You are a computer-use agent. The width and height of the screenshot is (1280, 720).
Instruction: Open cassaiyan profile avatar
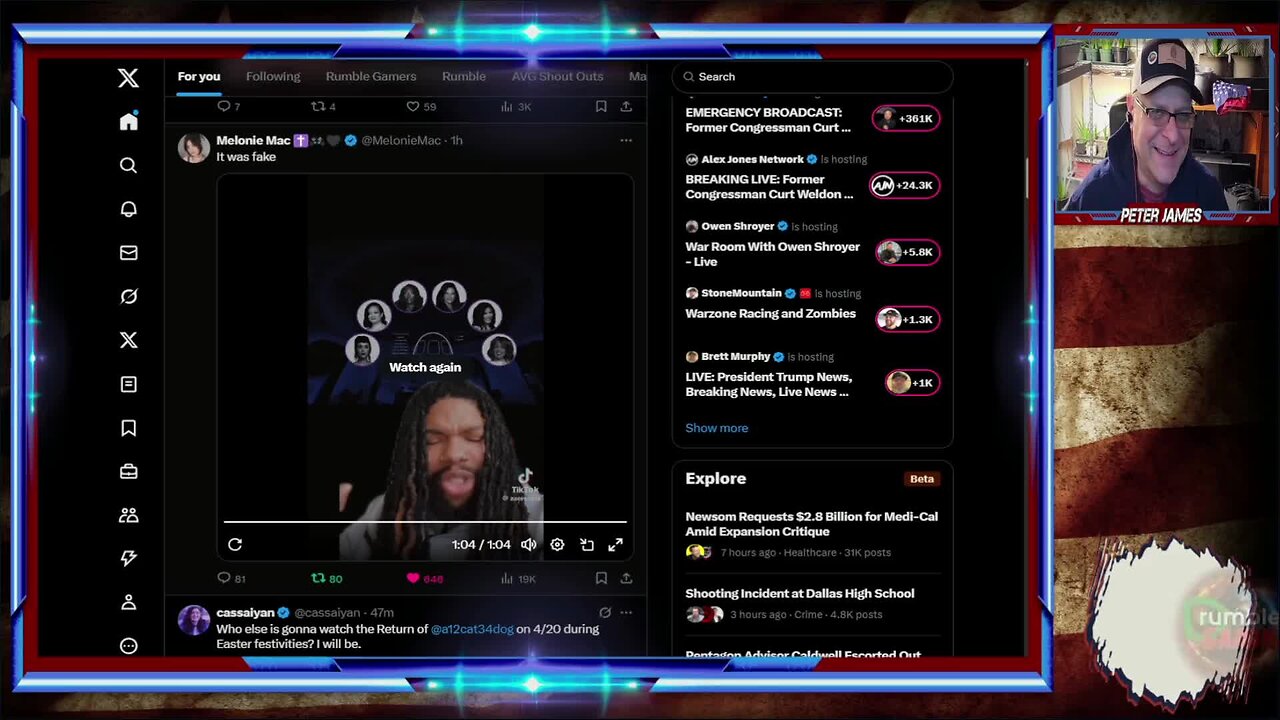pyautogui.click(x=194, y=619)
